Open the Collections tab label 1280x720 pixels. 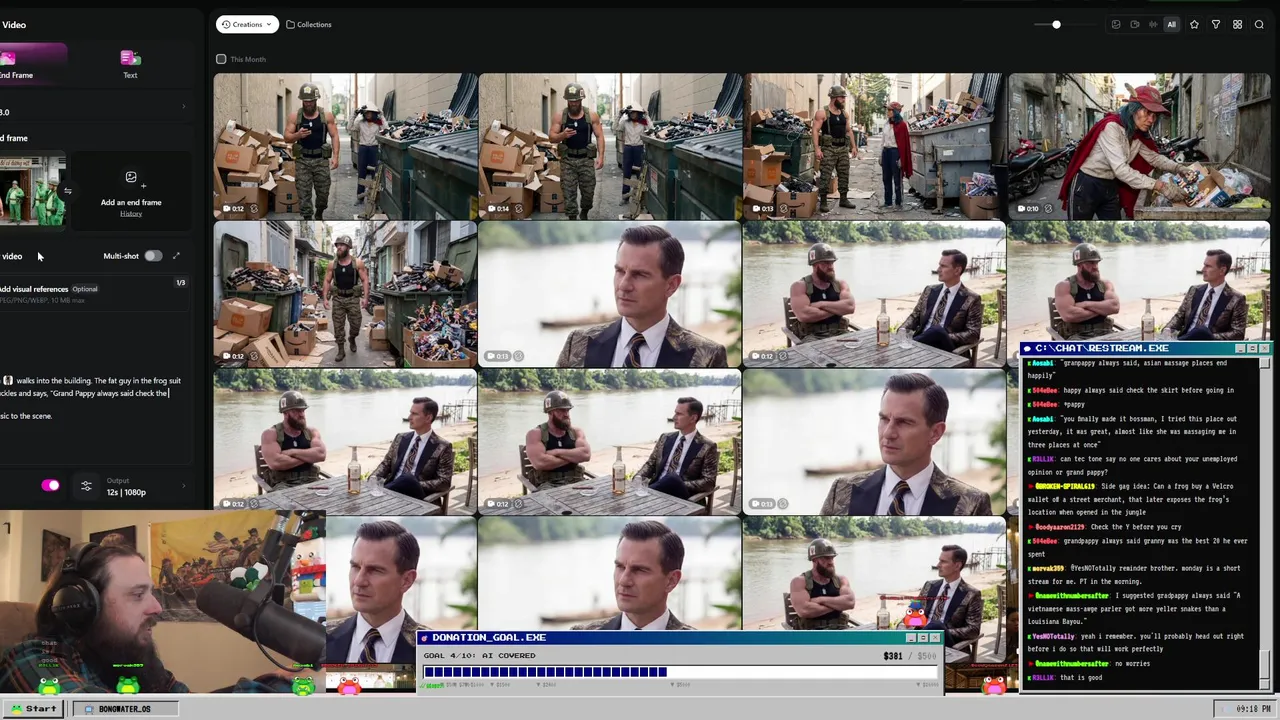coord(314,24)
